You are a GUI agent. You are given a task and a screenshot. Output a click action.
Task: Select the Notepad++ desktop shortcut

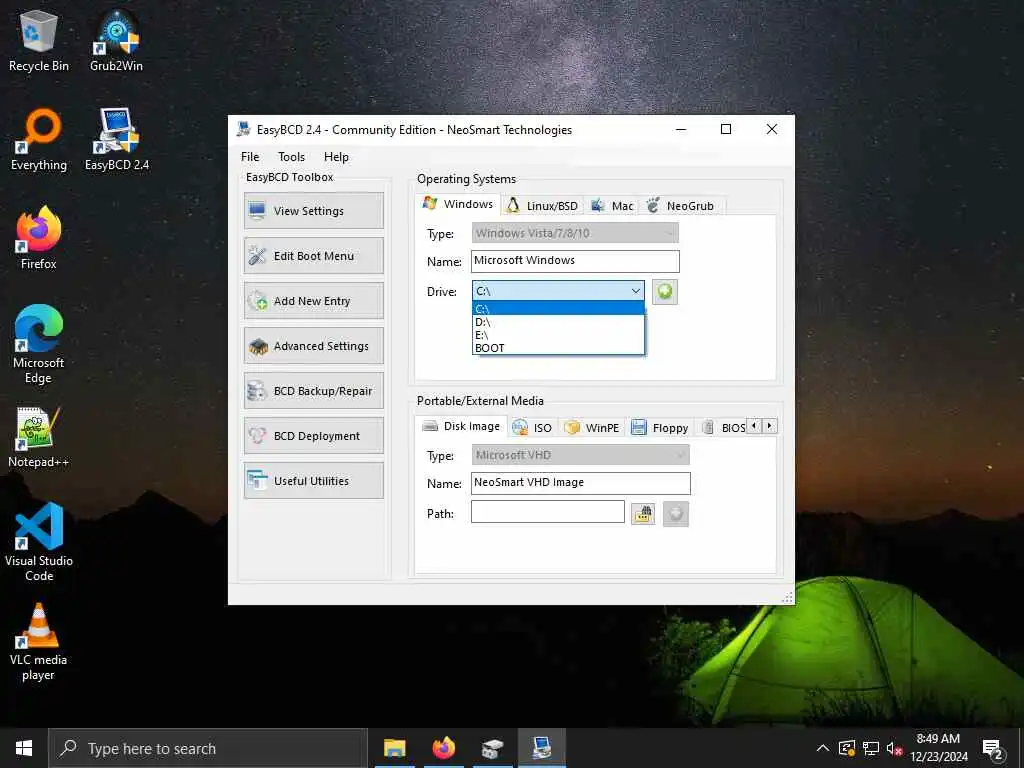(x=39, y=437)
